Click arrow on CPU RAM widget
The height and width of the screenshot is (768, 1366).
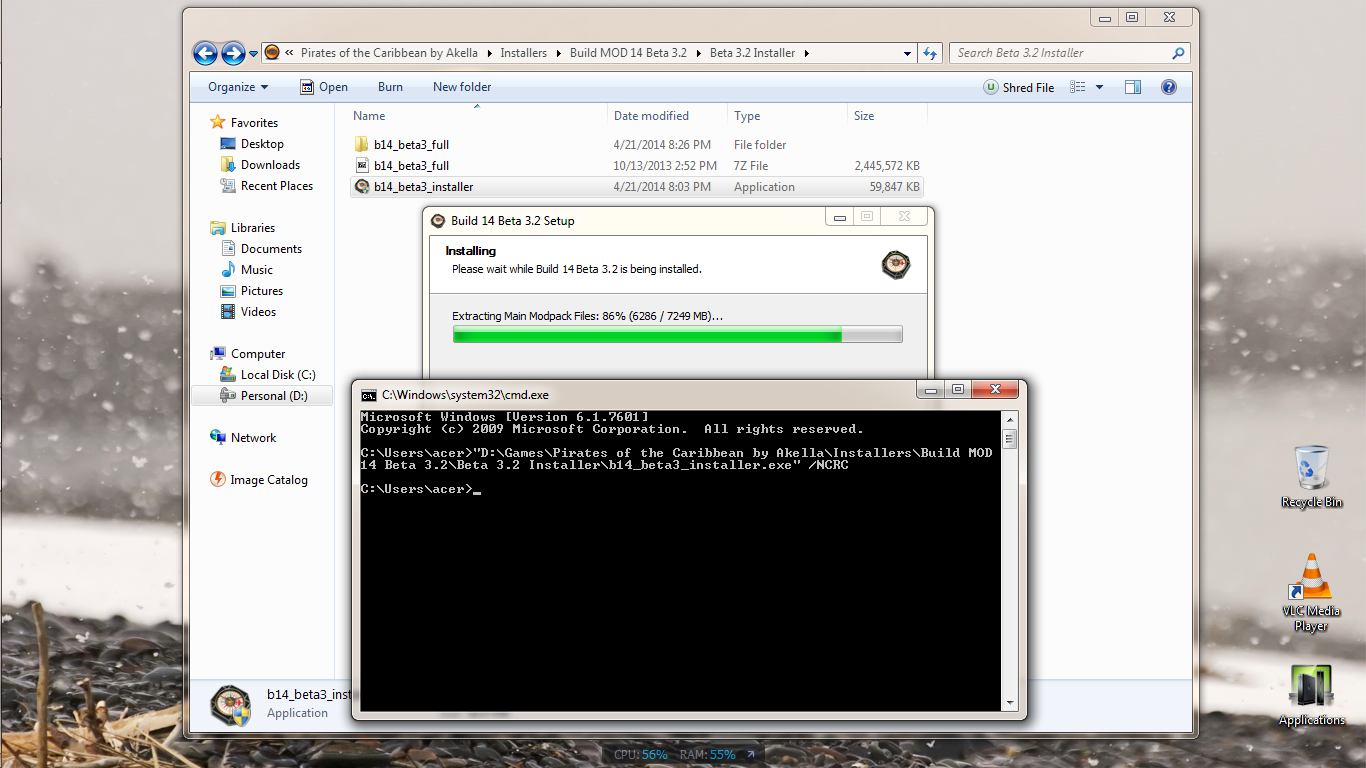pos(750,755)
